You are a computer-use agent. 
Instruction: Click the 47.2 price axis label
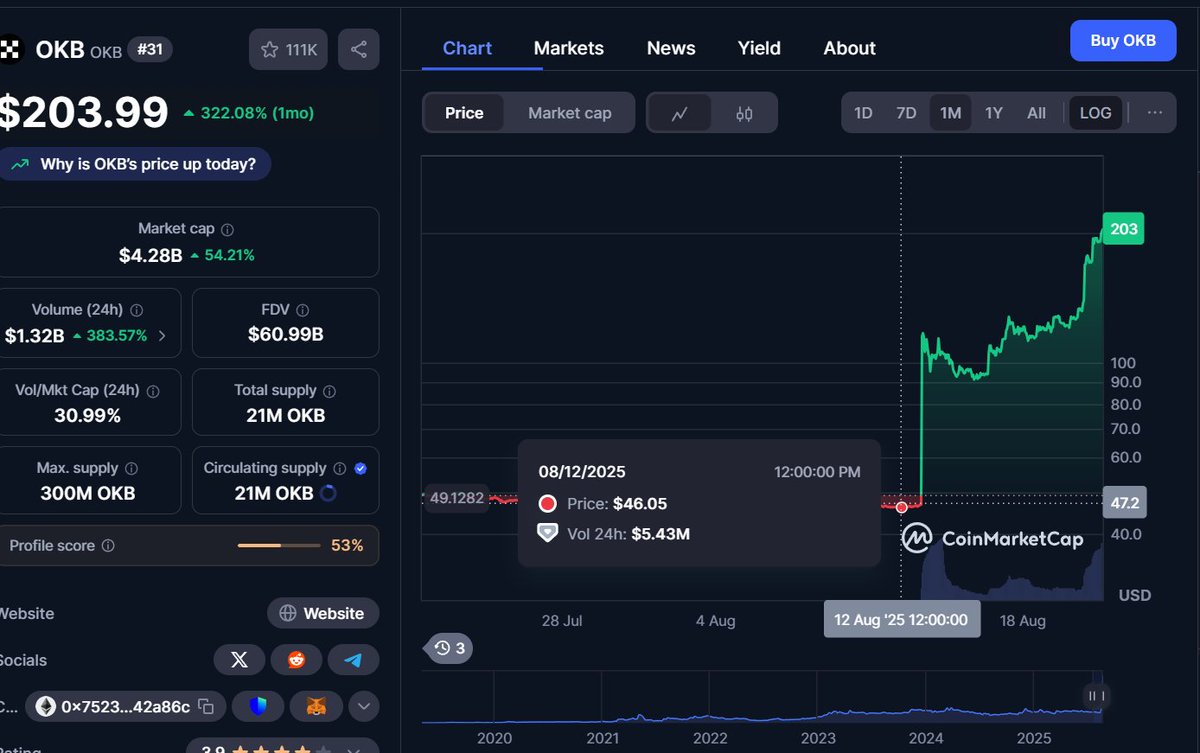(1124, 502)
